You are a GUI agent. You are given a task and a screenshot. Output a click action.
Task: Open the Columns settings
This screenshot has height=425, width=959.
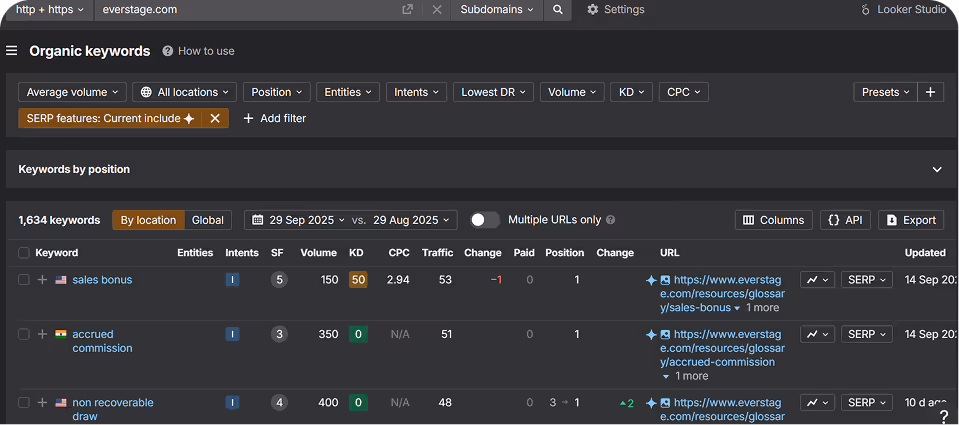[x=774, y=220]
